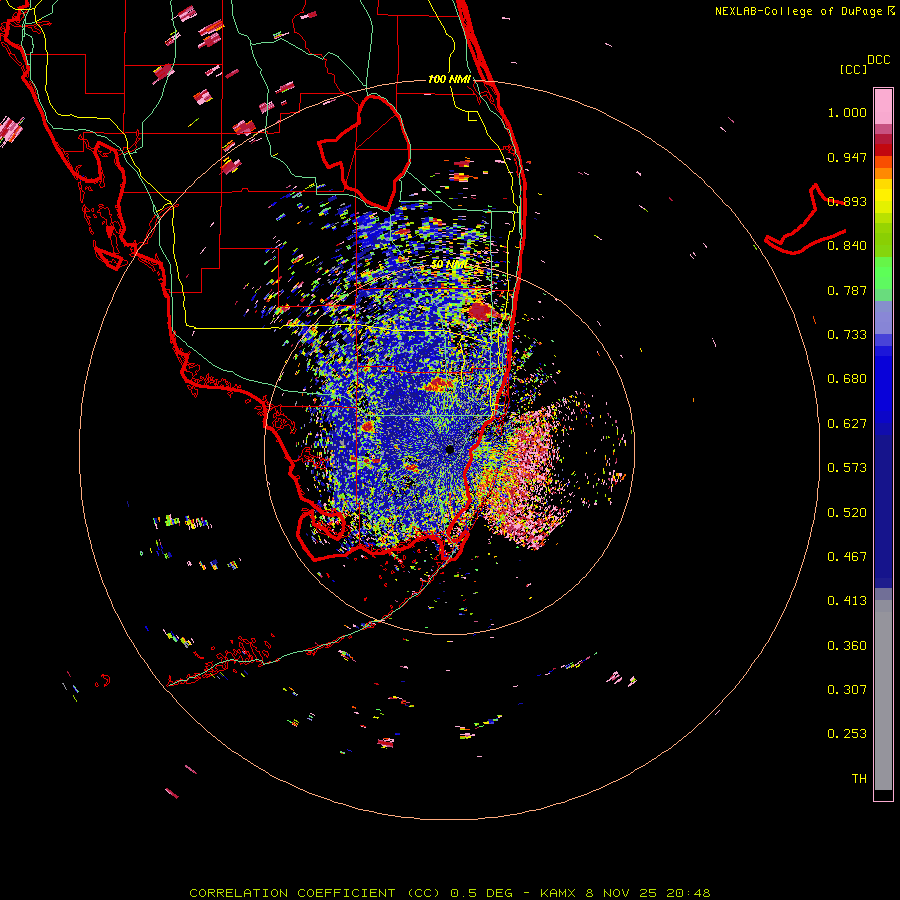
Task: Click the 0.947 color scale value
Action: click(x=847, y=157)
